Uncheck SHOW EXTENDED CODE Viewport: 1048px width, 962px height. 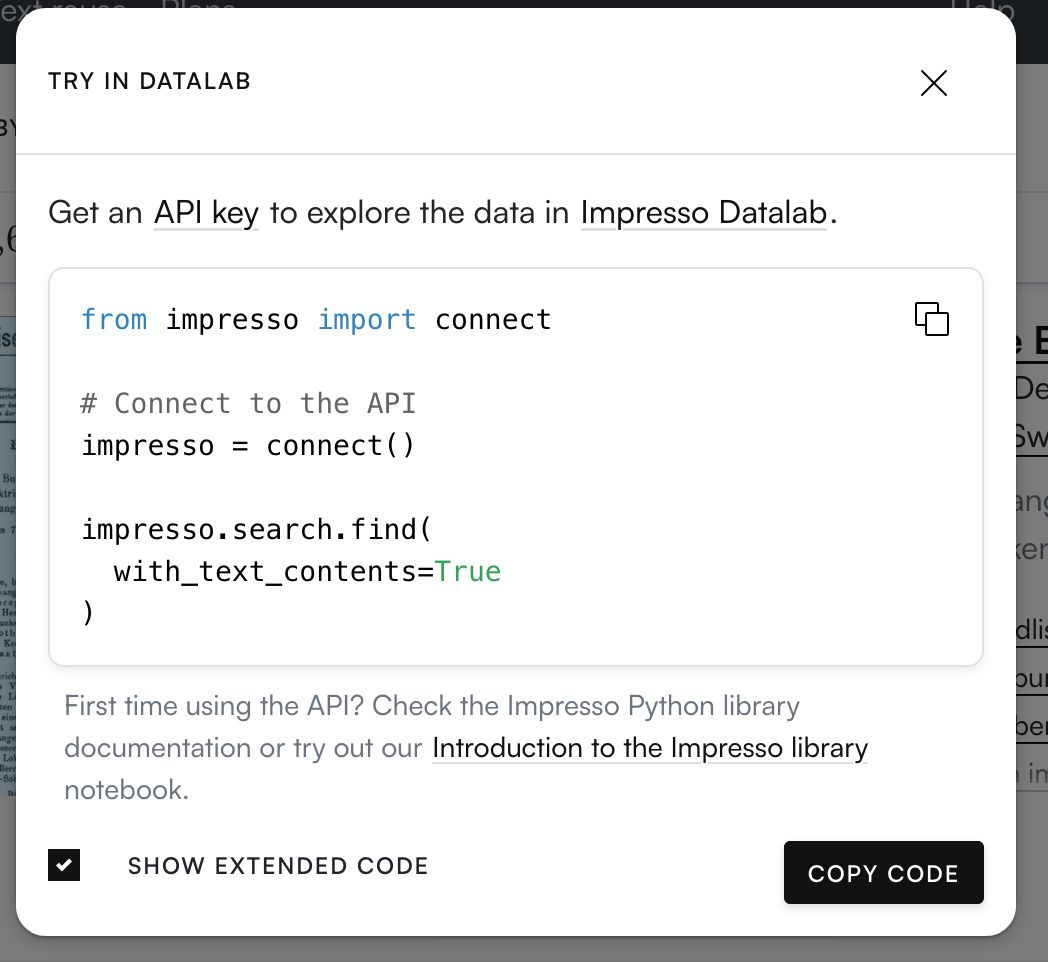(x=63, y=865)
